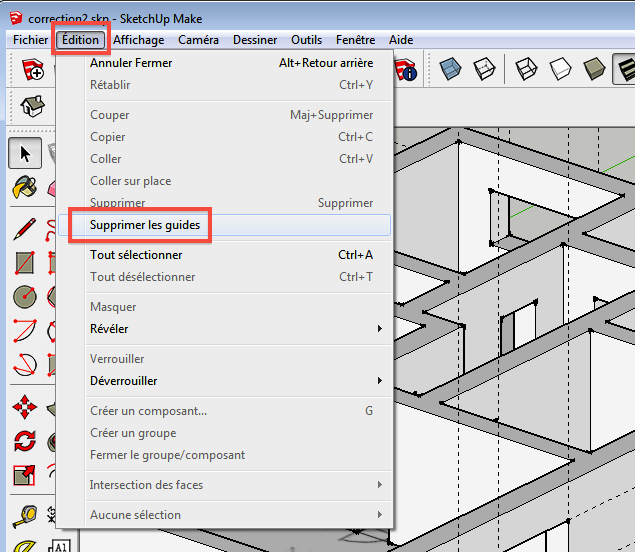
Task: Select the Pie arc tool
Action: 25,364
